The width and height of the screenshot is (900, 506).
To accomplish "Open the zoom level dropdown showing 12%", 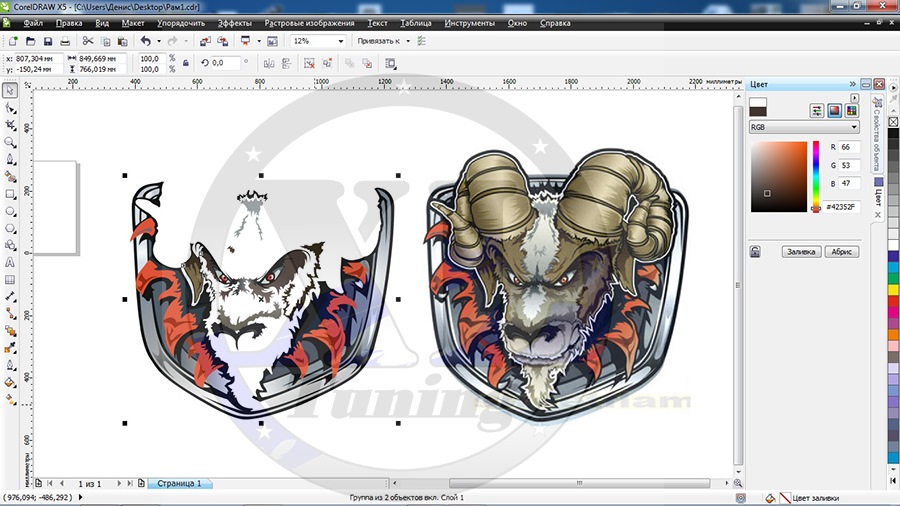I will pyautogui.click(x=340, y=41).
